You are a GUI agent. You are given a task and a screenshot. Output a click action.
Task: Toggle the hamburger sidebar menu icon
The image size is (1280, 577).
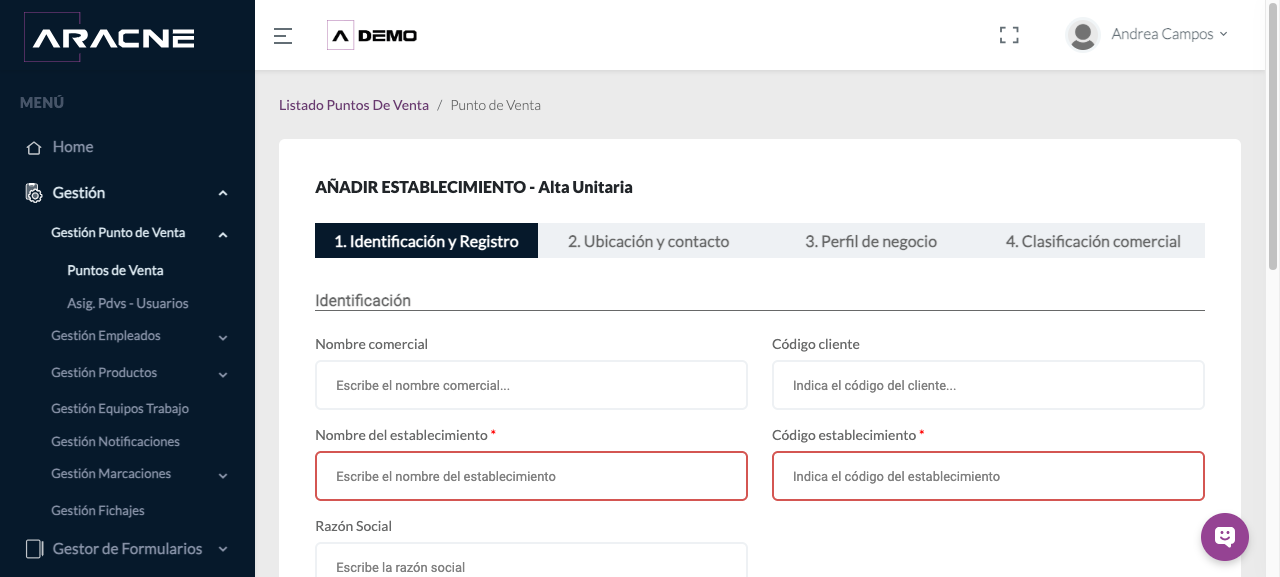click(283, 36)
